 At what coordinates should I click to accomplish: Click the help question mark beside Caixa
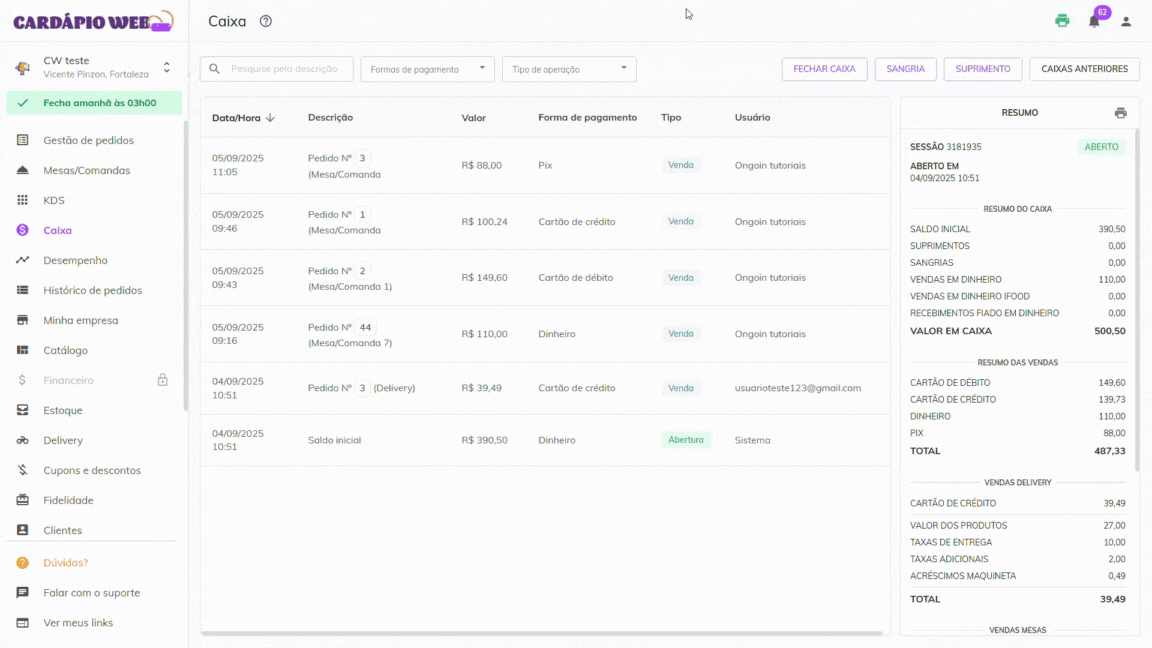coord(265,21)
